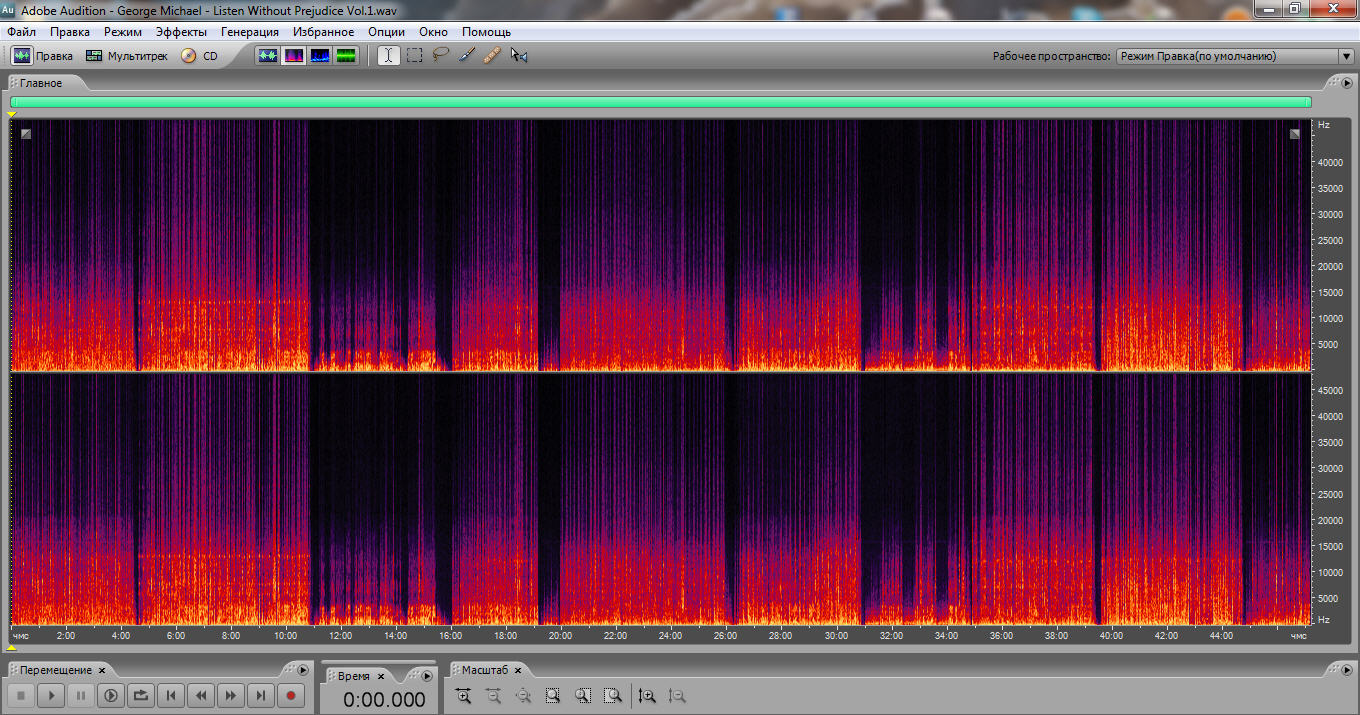Jump to the end of the file
Viewport: 1360px width, 715px height.
261,695
